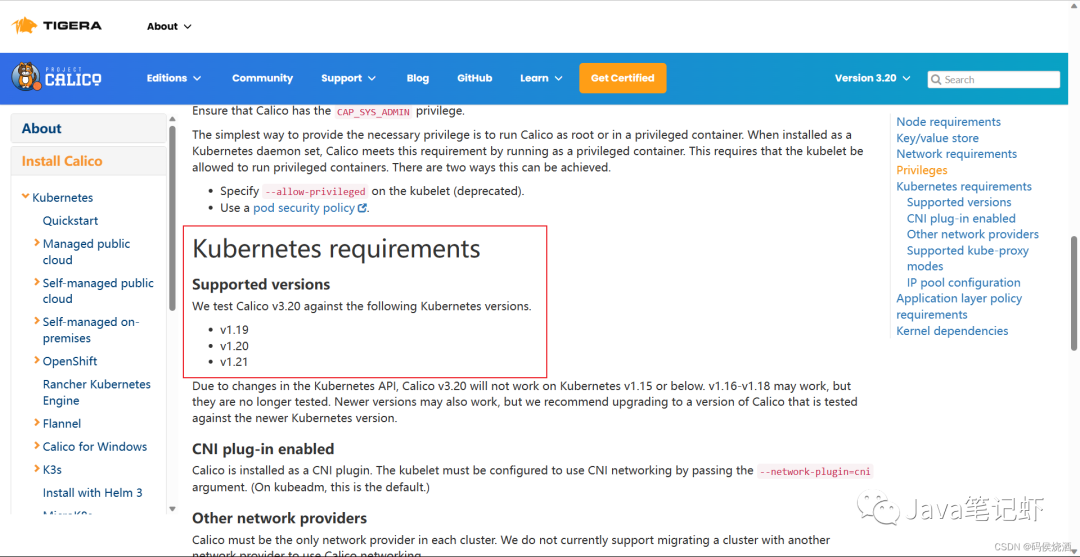1080x557 pixels.
Task: Jump to Application layer policy requirements
Action: 959,306
